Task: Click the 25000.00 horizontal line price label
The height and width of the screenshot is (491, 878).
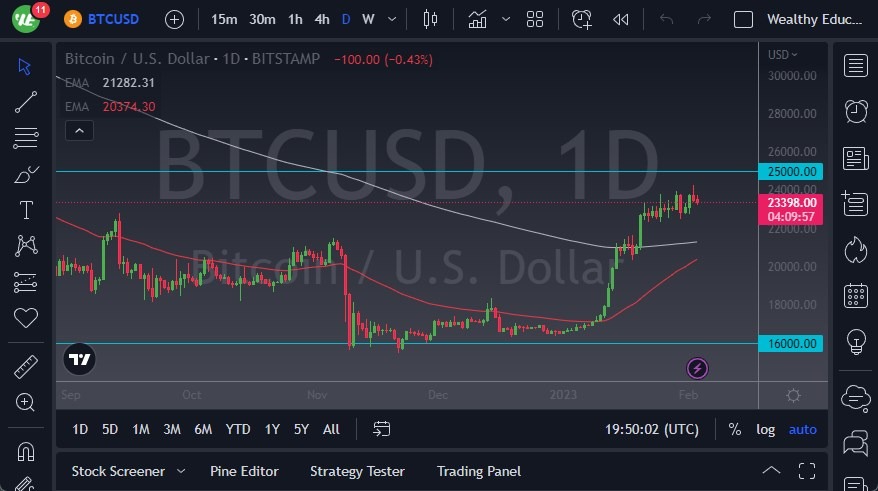Action: click(x=795, y=172)
